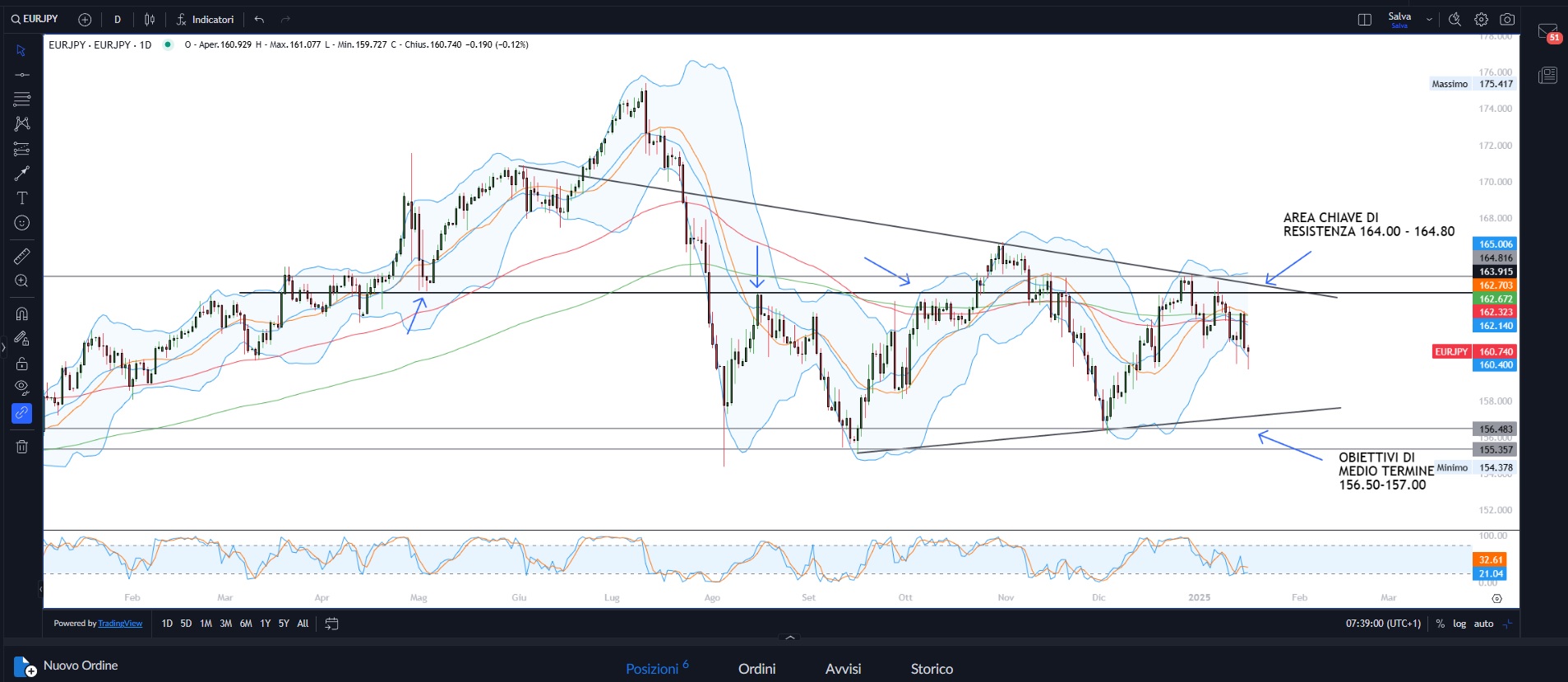Toggle logarithmic scale with log button
Image resolution: width=1568 pixels, height=682 pixels.
point(1459,624)
